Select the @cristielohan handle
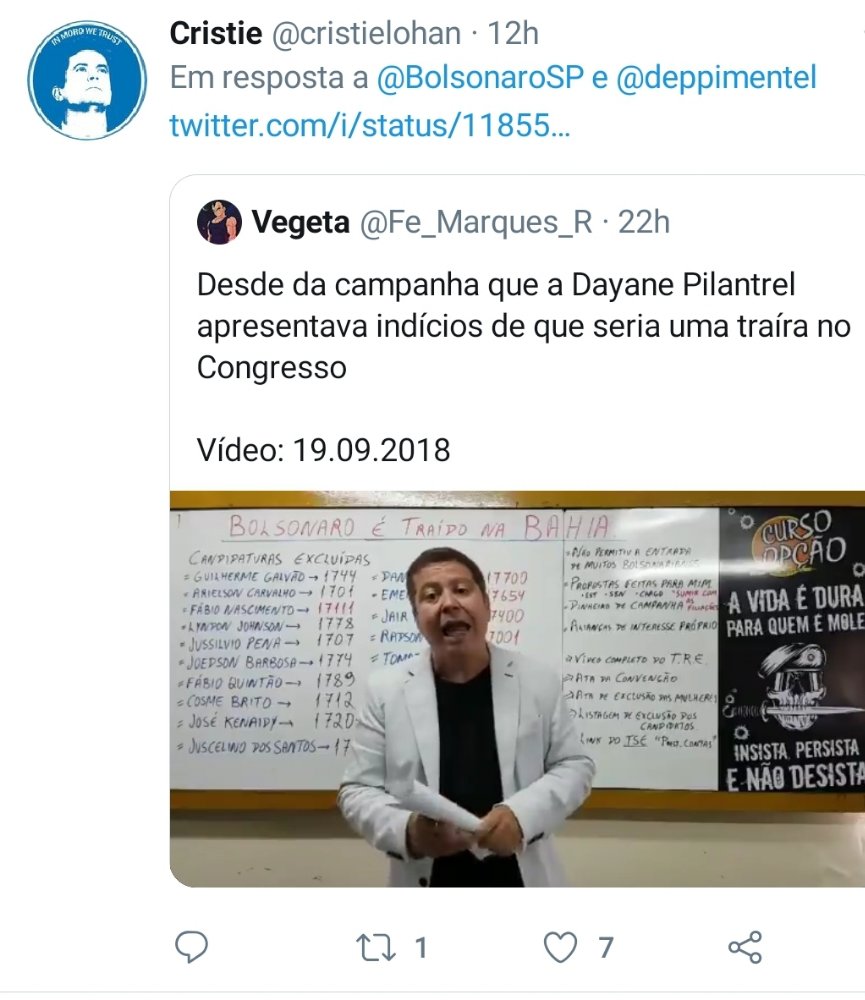865x1000 pixels. click(x=367, y=33)
